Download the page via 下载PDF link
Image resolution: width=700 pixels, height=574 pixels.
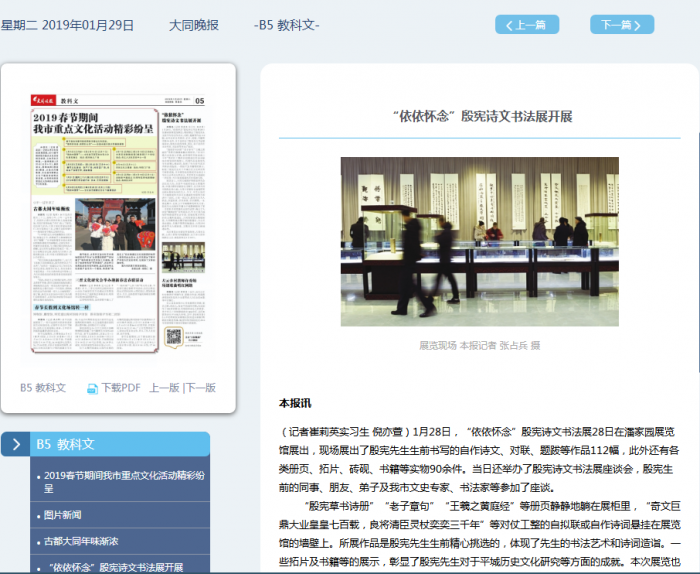click(121, 387)
